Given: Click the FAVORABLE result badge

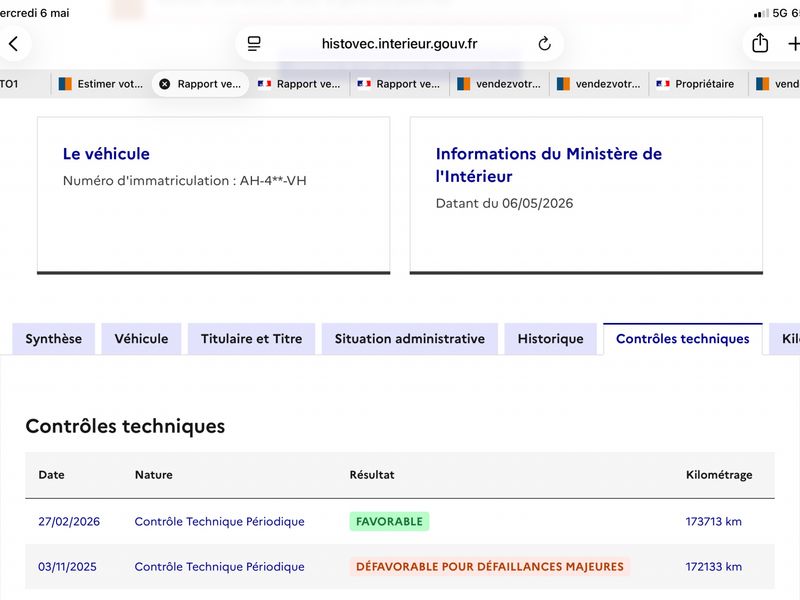Looking at the screenshot, I should (389, 521).
